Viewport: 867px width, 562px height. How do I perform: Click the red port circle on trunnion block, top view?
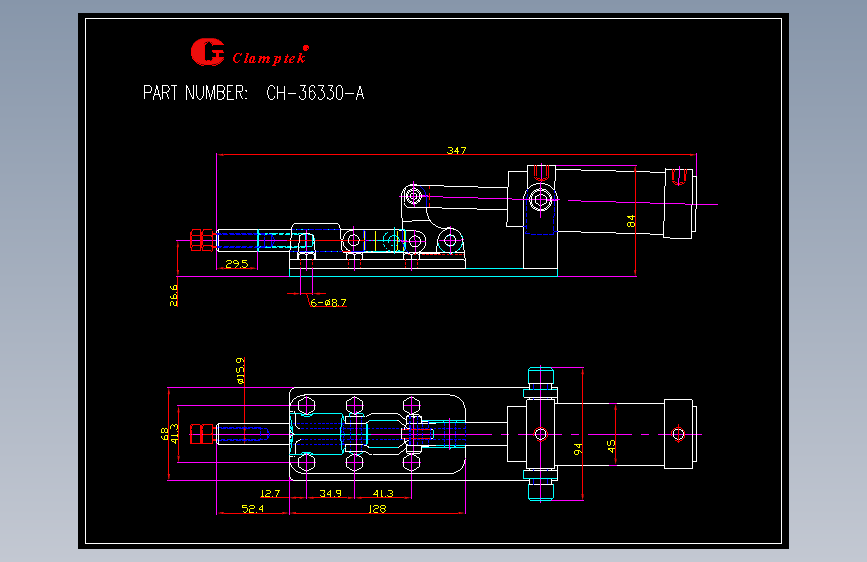(541, 434)
